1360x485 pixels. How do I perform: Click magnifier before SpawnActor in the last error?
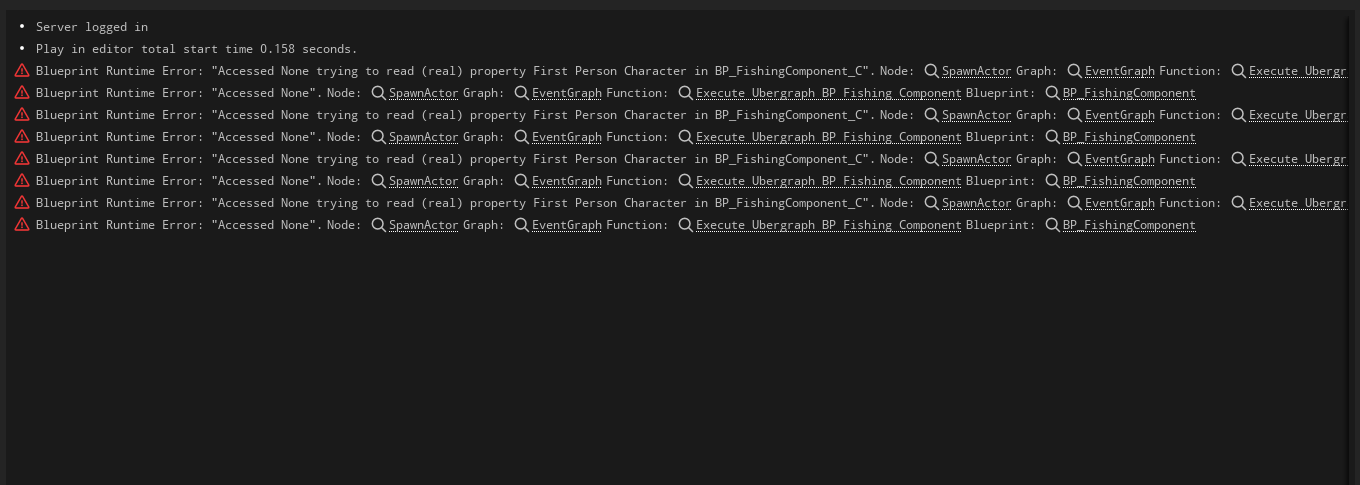379,225
